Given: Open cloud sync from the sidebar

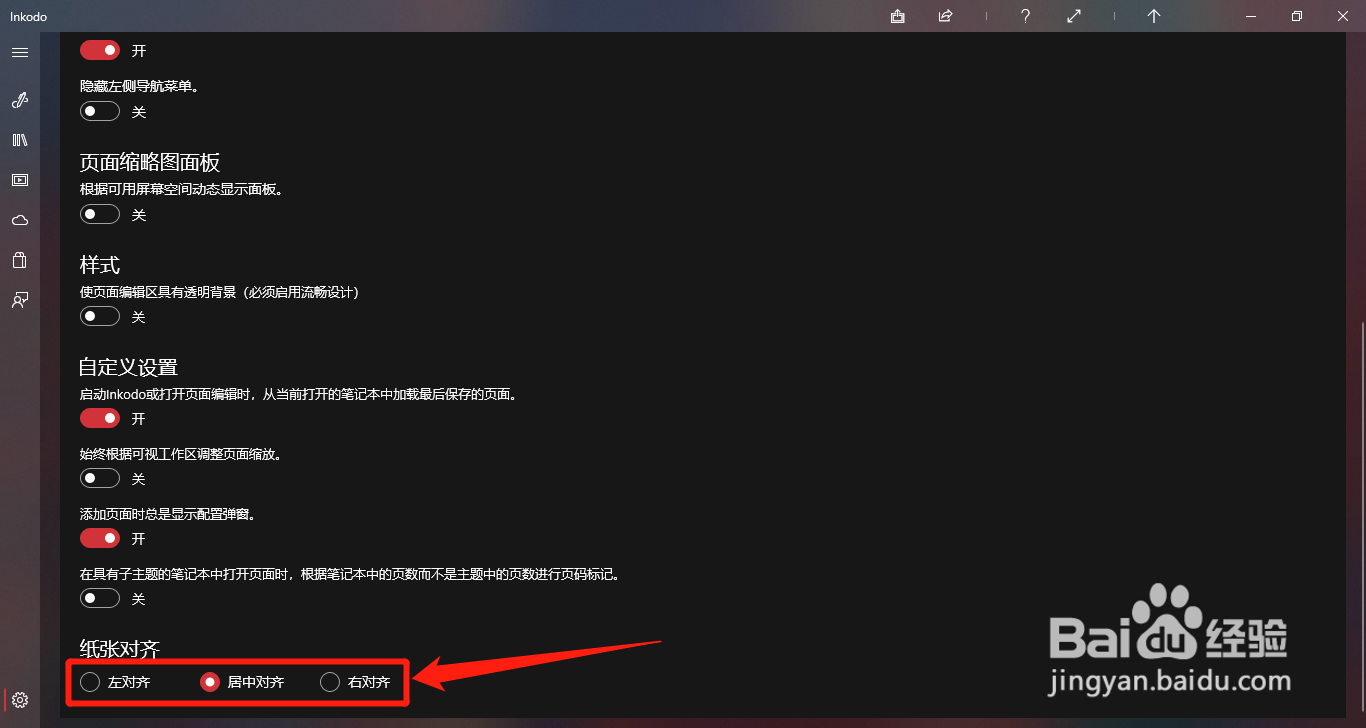Looking at the screenshot, I should point(19,220).
